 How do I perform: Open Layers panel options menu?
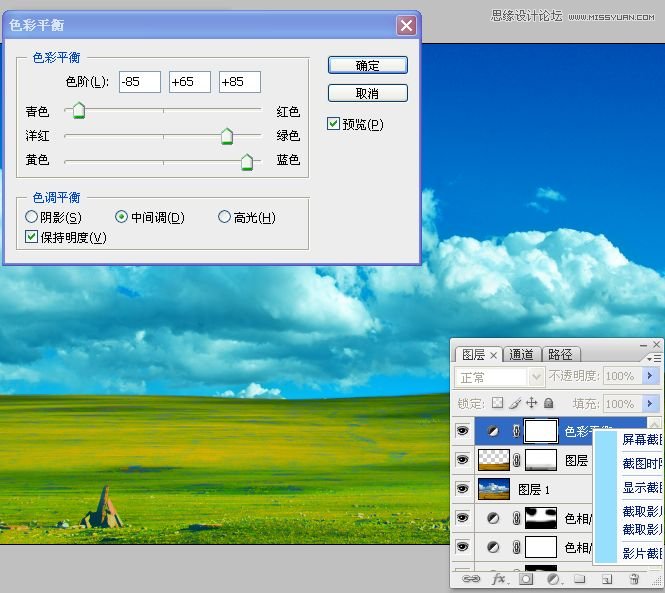click(654, 358)
